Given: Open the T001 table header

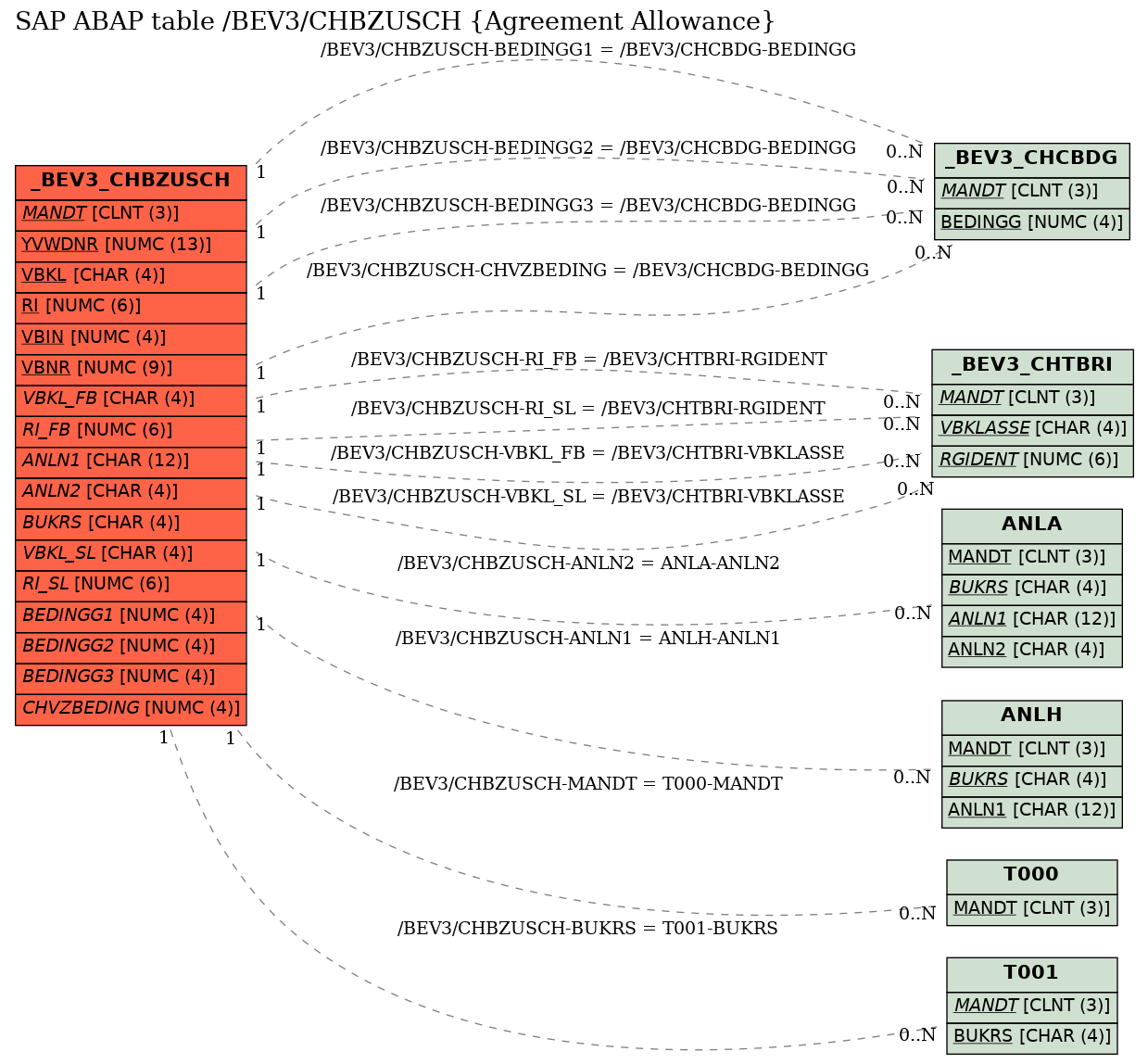Looking at the screenshot, I should coord(1032,974).
